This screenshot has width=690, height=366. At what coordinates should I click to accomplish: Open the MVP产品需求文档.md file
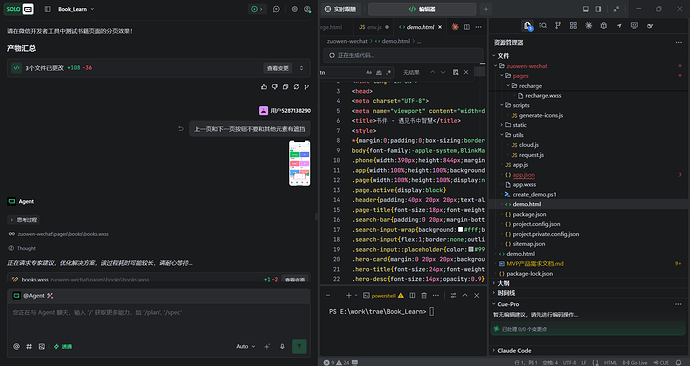(534, 264)
